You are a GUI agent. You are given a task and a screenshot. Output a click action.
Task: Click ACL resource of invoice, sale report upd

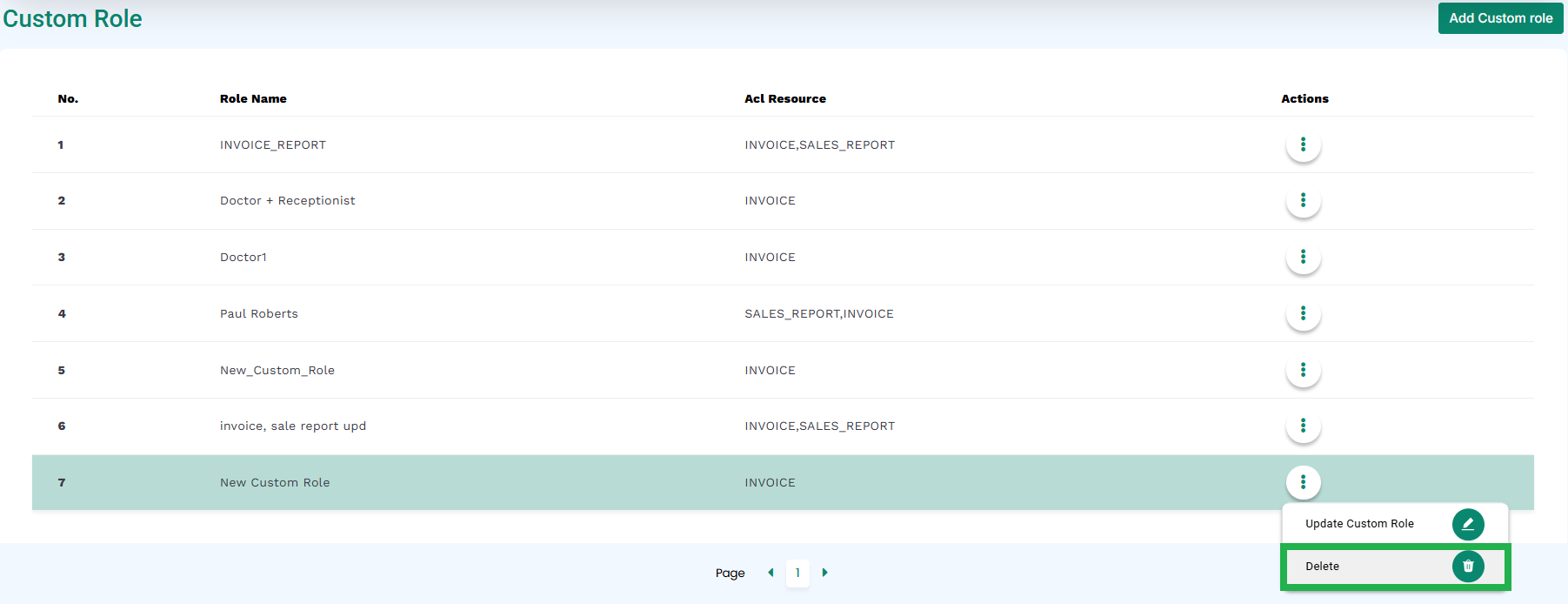click(820, 426)
